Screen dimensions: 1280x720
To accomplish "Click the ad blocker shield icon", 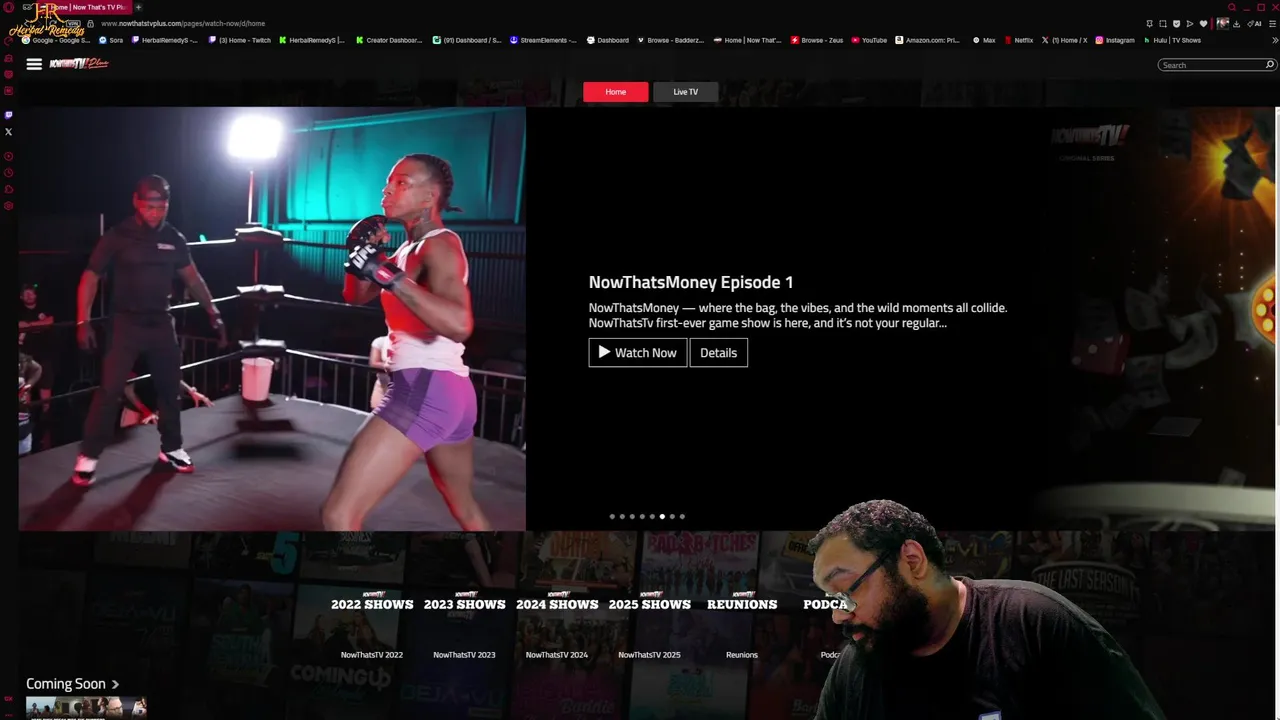I will (1176, 24).
